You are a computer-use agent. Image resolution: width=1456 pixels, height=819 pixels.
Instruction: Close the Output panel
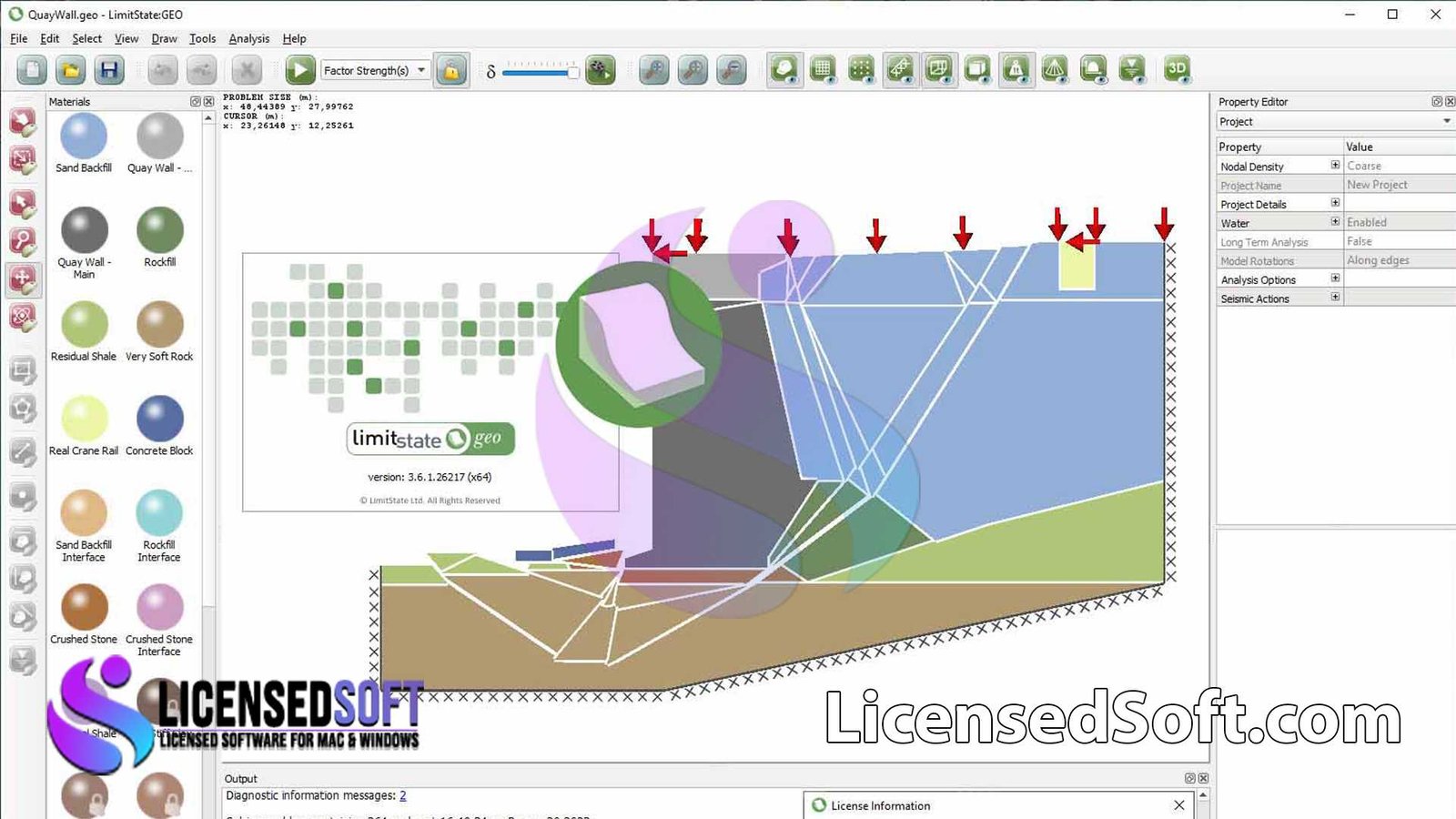(1203, 778)
